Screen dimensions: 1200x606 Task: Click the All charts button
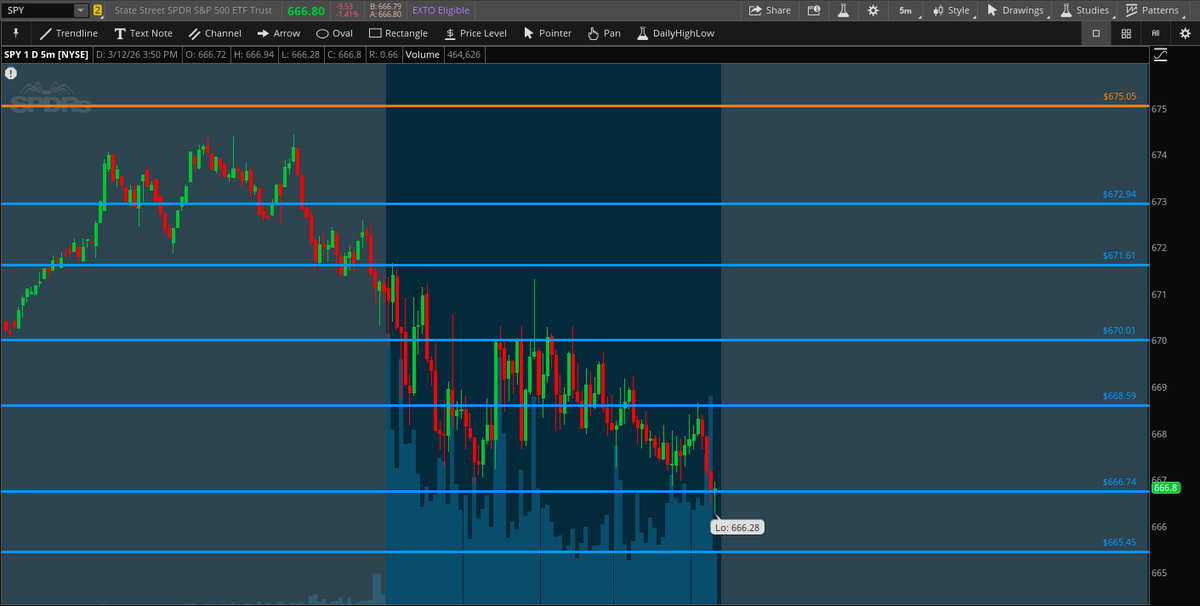coord(1155,33)
